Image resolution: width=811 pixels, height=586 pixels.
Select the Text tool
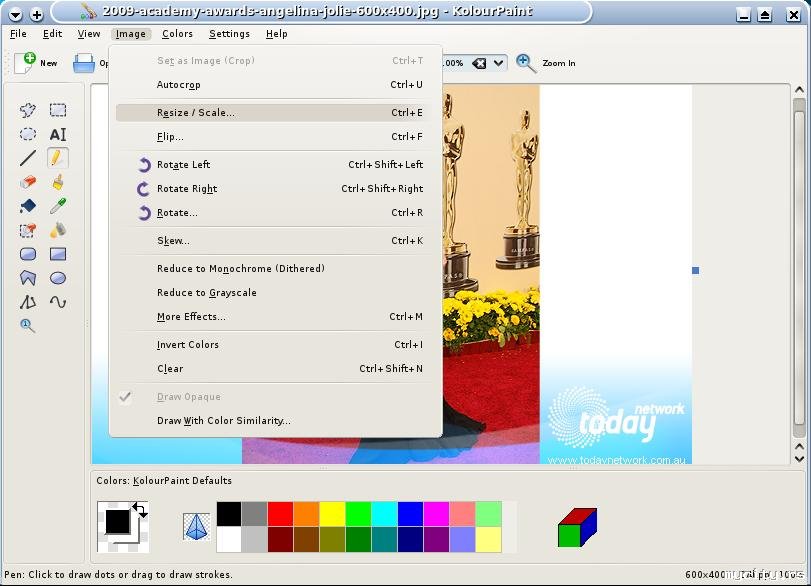pos(58,134)
